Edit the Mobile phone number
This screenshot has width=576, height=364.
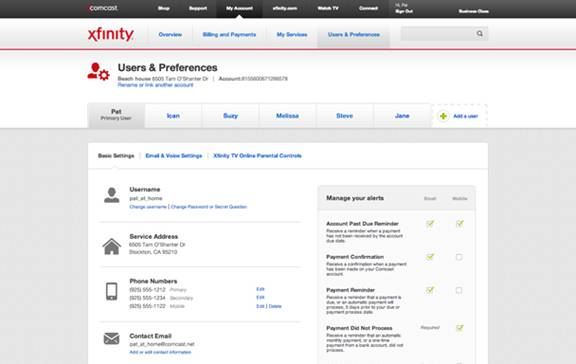click(260, 306)
